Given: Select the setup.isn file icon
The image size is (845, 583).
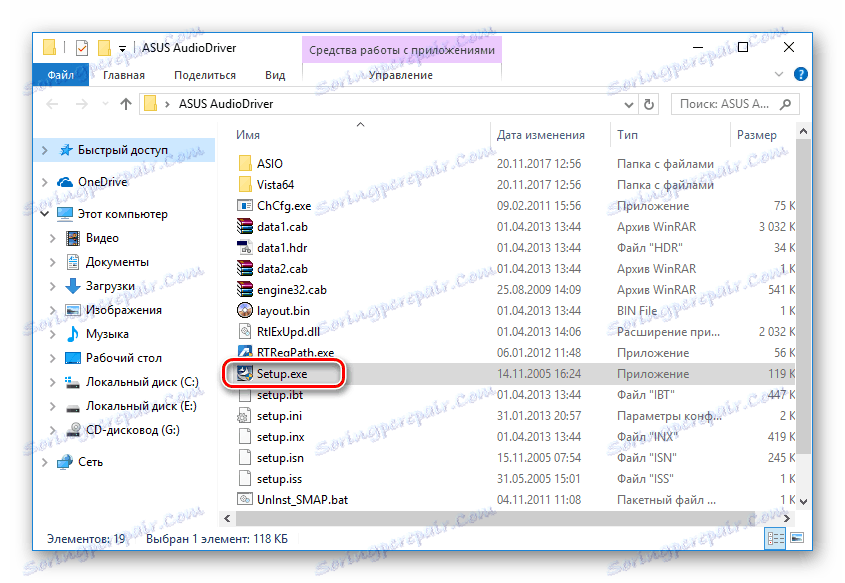Looking at the screenshot, I should pos(245,458).
